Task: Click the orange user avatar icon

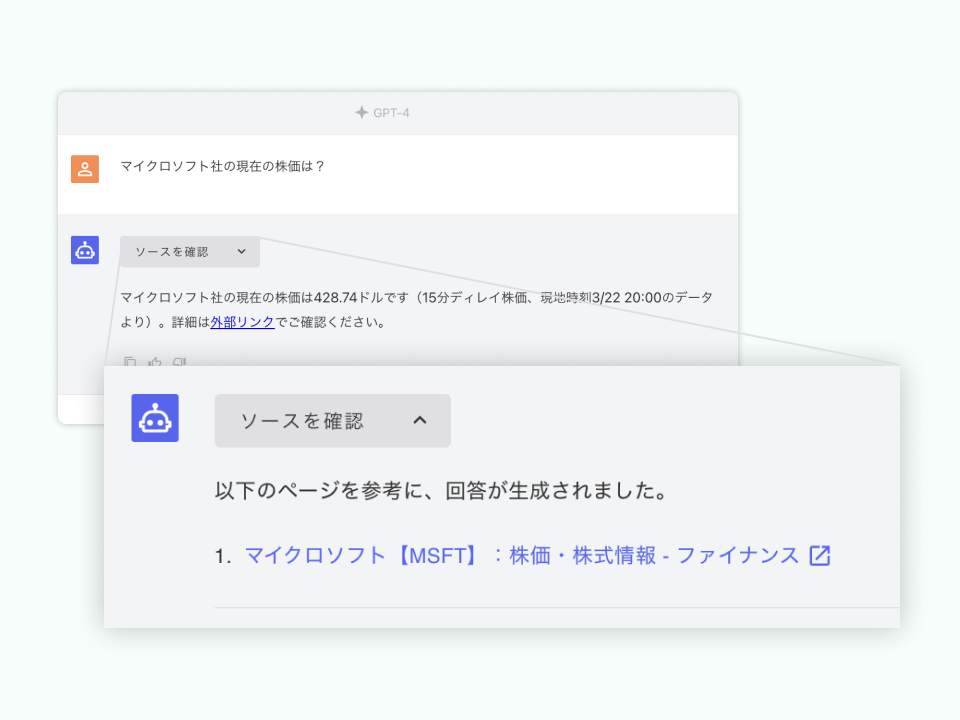Action: 85,169
